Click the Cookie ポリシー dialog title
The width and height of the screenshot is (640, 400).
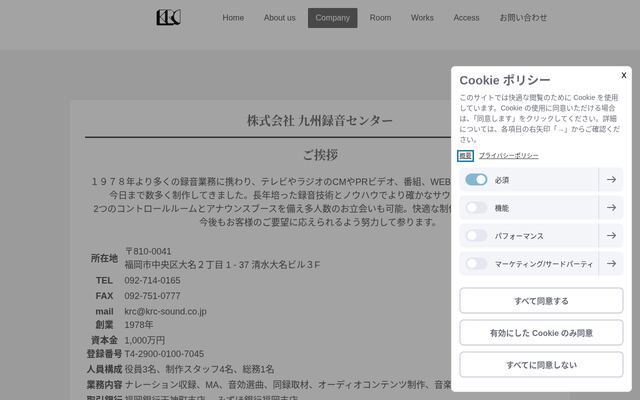tap(505, 80)
